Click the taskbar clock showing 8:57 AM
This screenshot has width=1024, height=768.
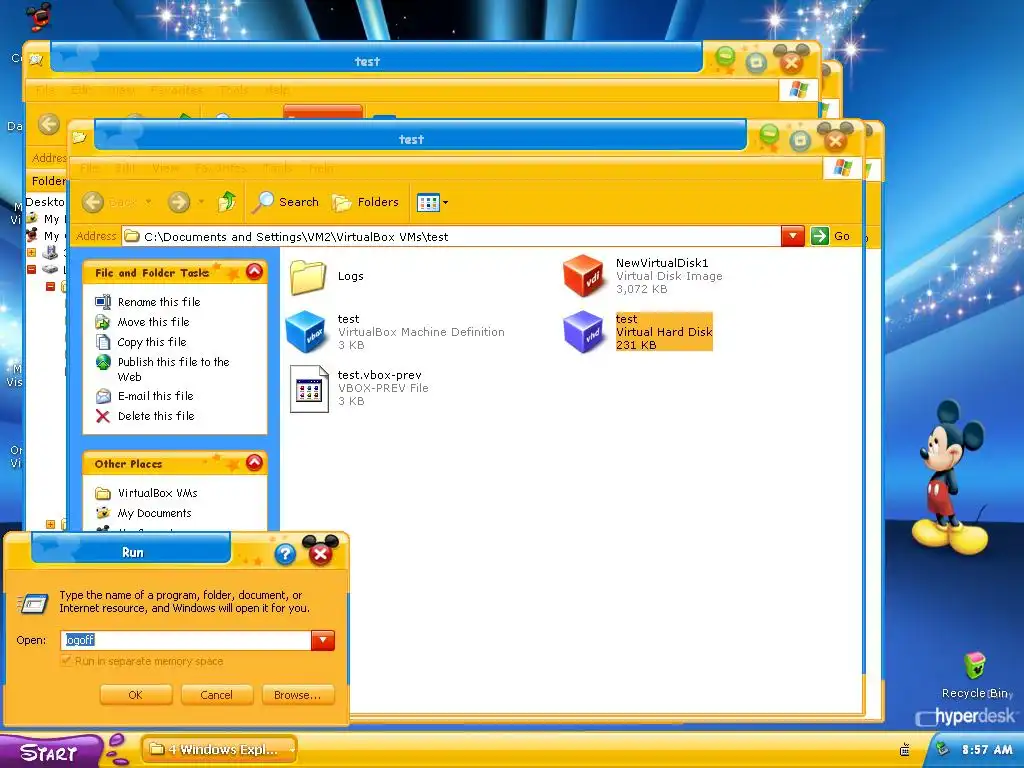coord(987,750)
